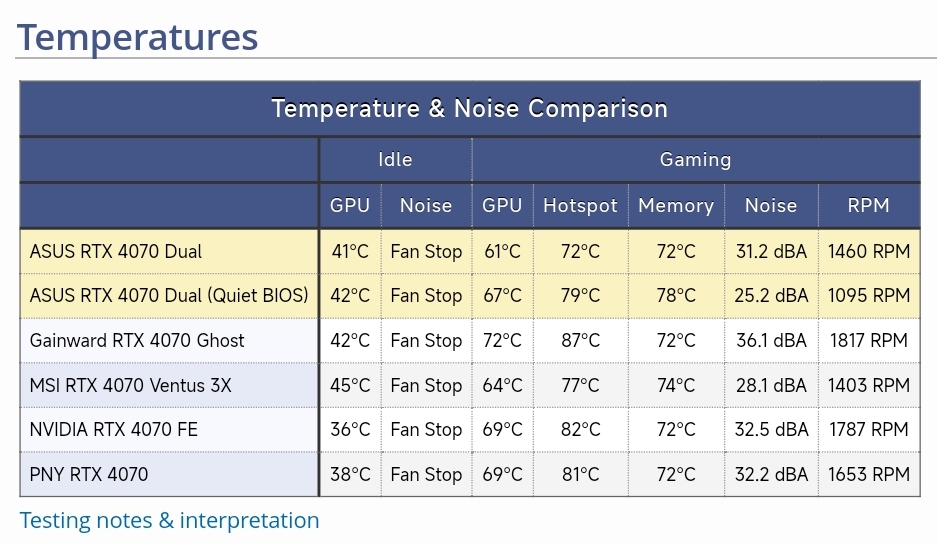Open the Testing notes & interpretation link
This screenshot has width=938, height=544.
coord(169,520)
